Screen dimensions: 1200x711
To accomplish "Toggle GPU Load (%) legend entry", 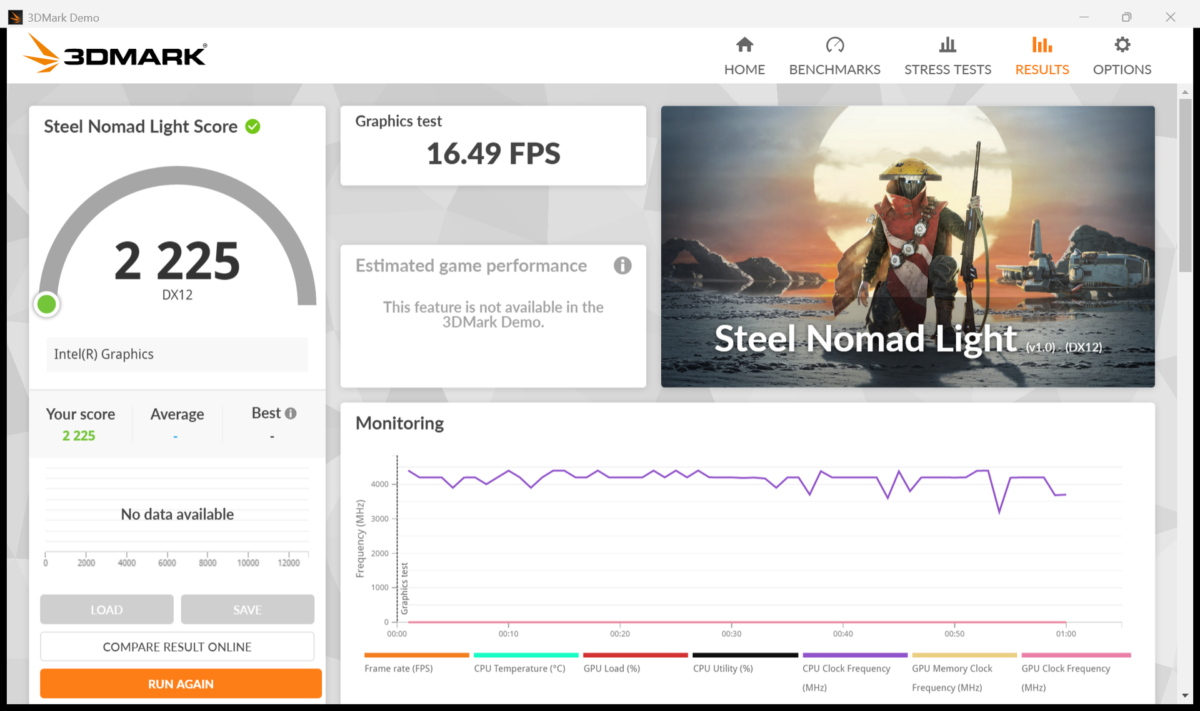I will tap(635, 662).
